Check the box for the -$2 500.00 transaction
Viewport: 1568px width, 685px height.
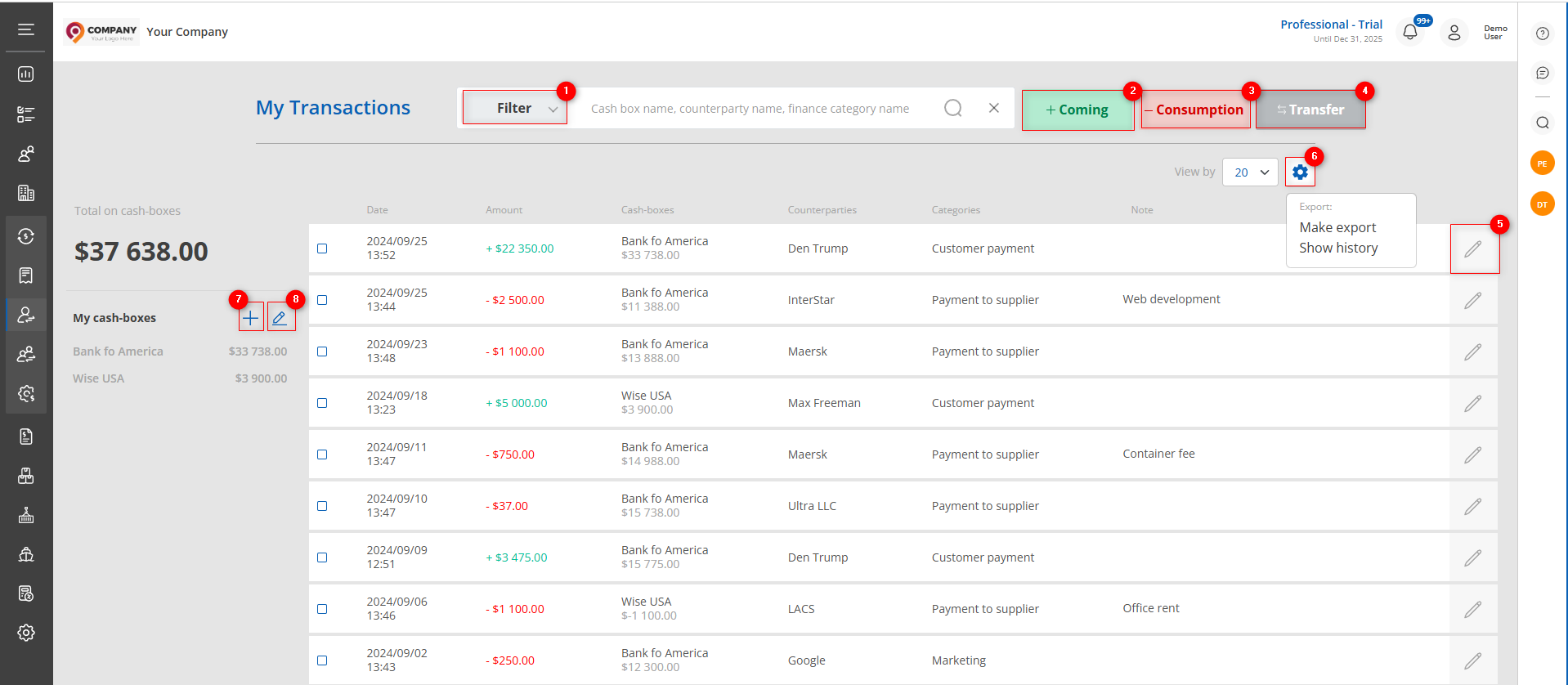pos(322,300)
